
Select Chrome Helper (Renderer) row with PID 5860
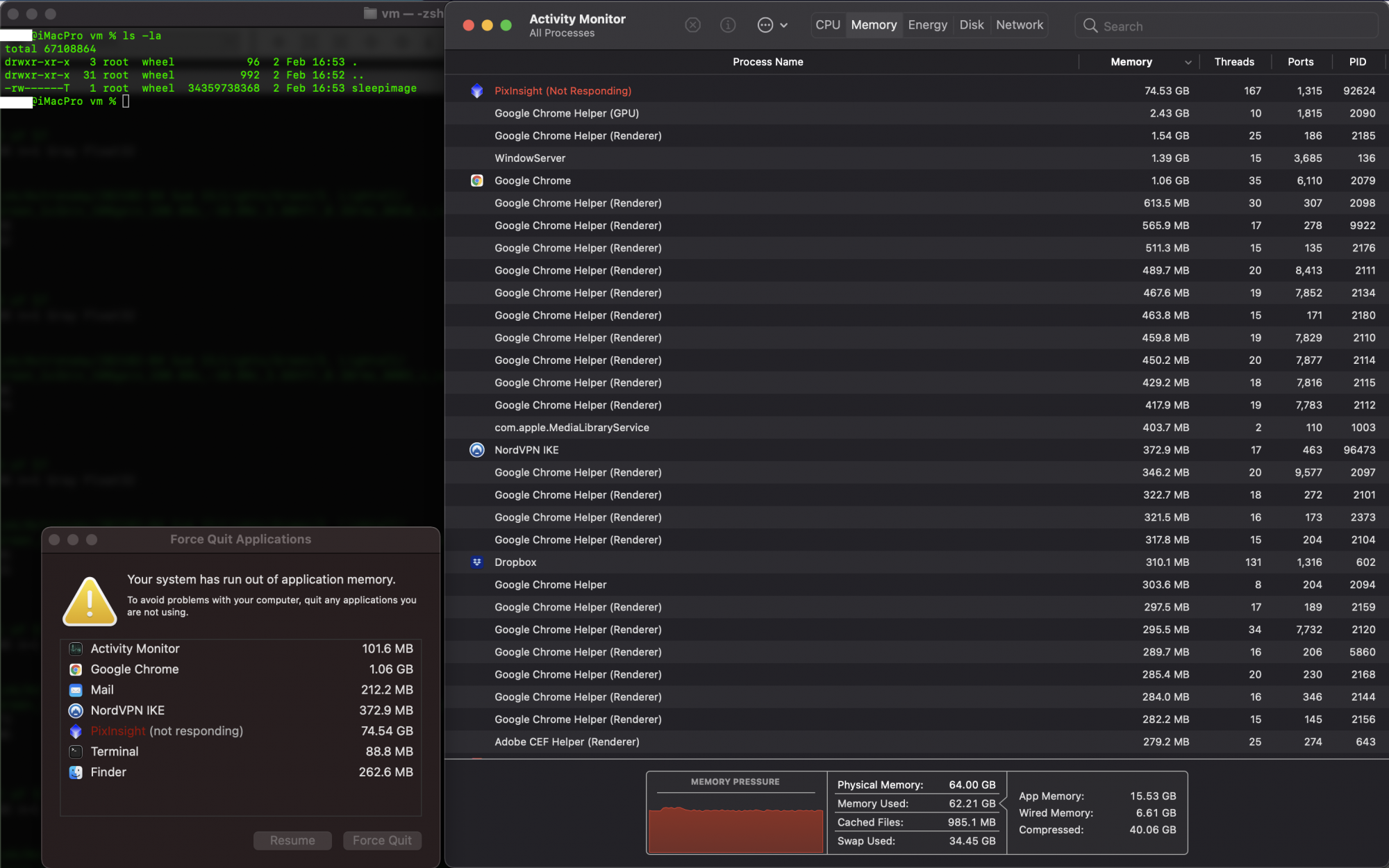917,652
